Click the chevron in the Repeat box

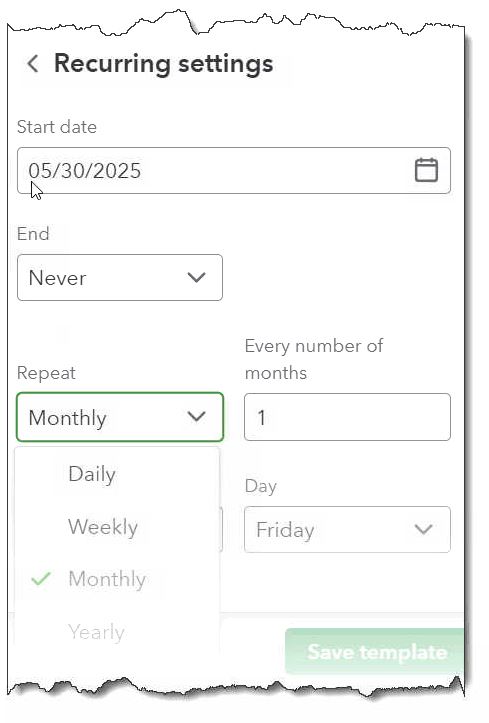coord(196,417)
